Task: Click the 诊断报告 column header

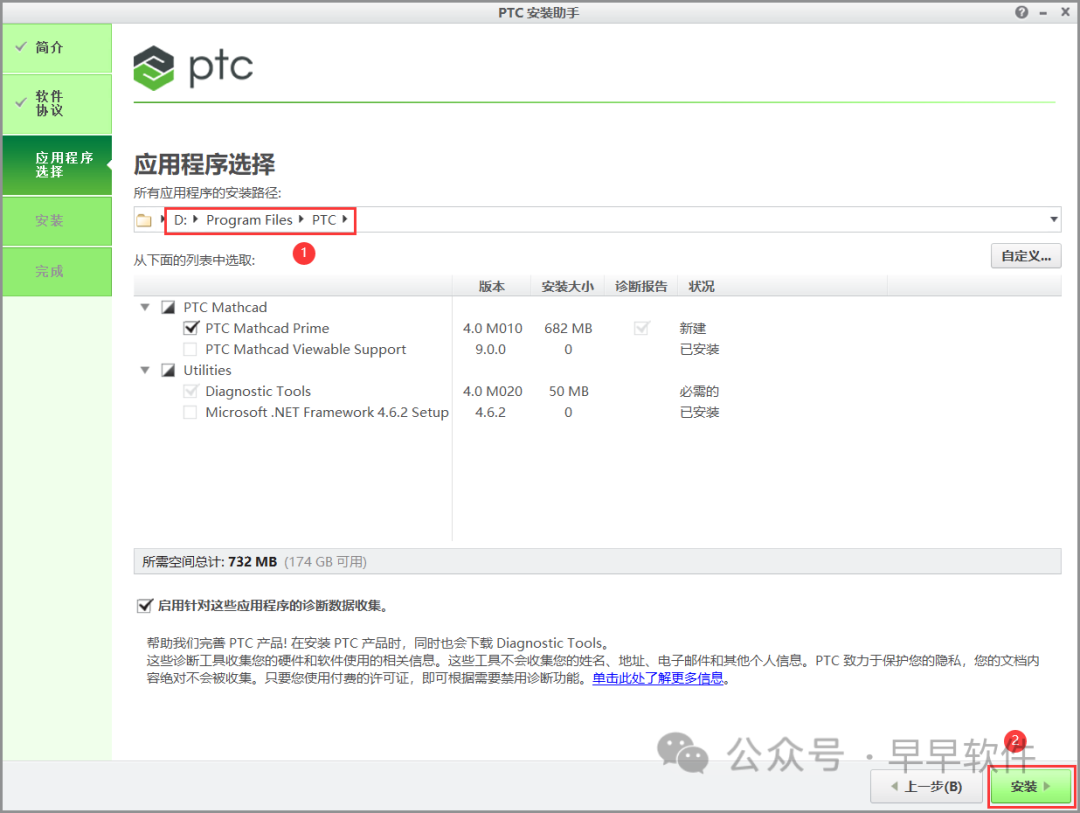Action: [641, 287]
